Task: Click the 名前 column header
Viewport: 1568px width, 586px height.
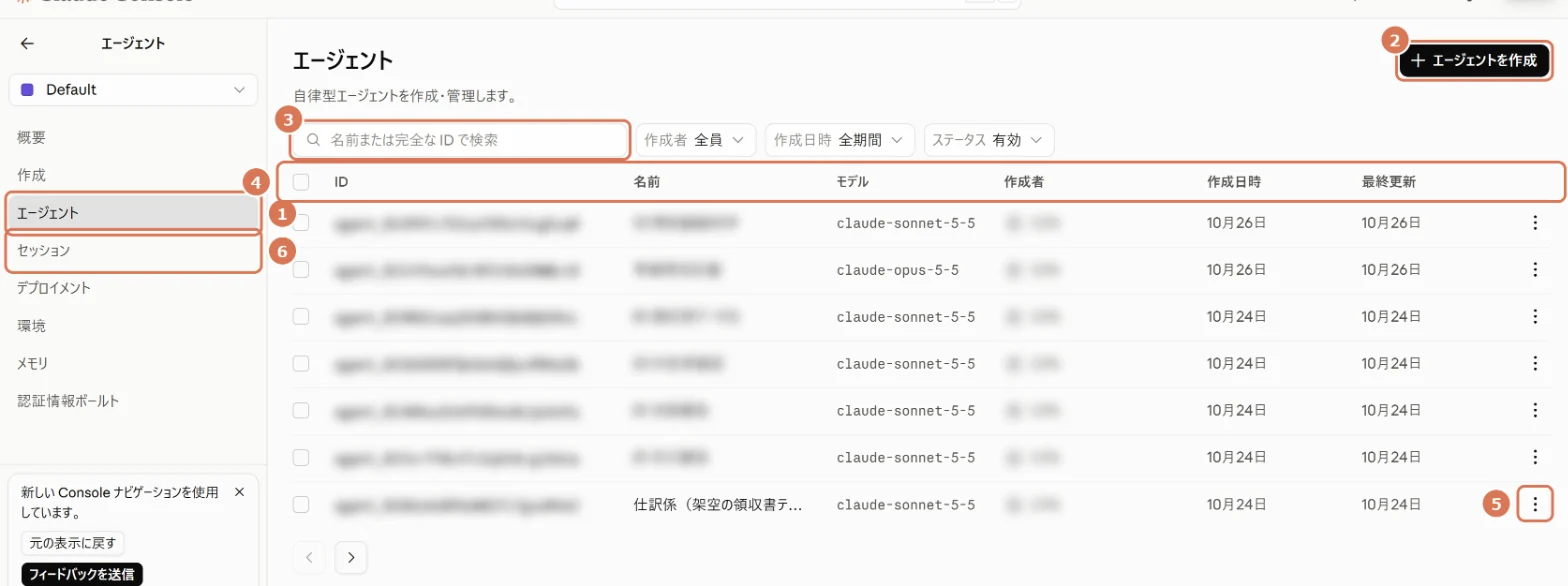Action: (x=647, y=182)
